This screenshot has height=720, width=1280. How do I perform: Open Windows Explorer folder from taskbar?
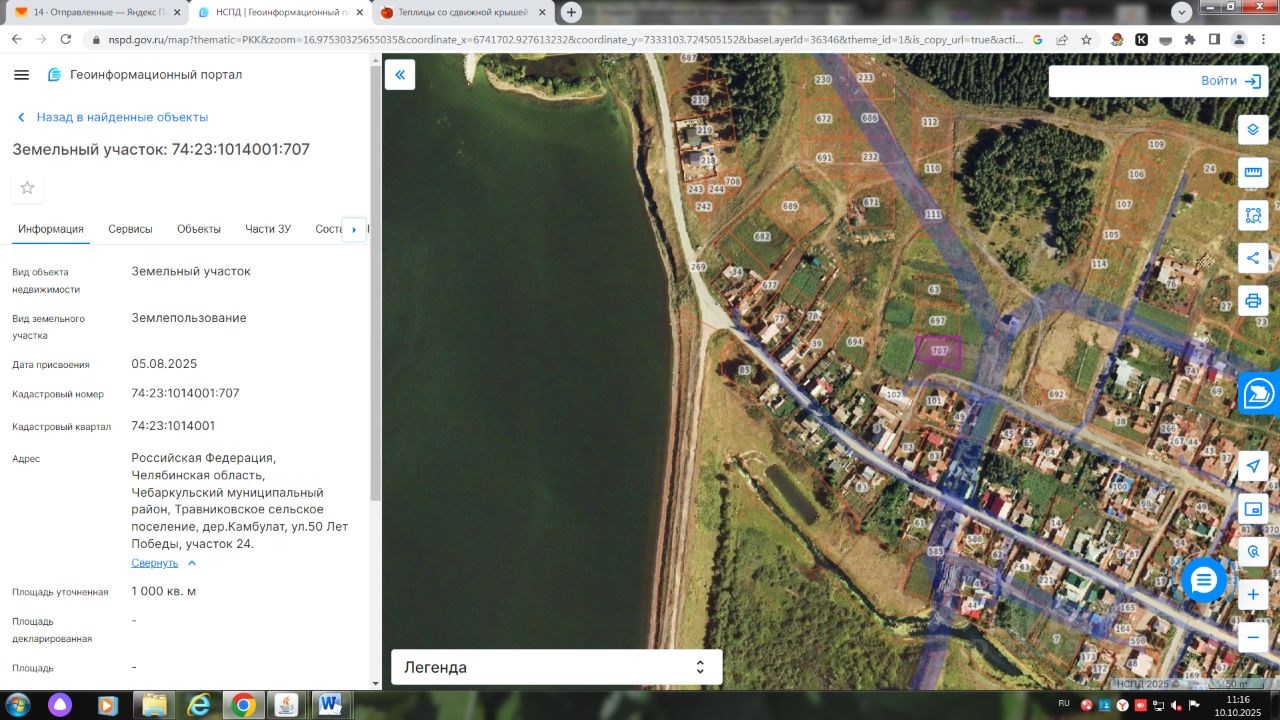pyautogui.click(x=154, y=705)
